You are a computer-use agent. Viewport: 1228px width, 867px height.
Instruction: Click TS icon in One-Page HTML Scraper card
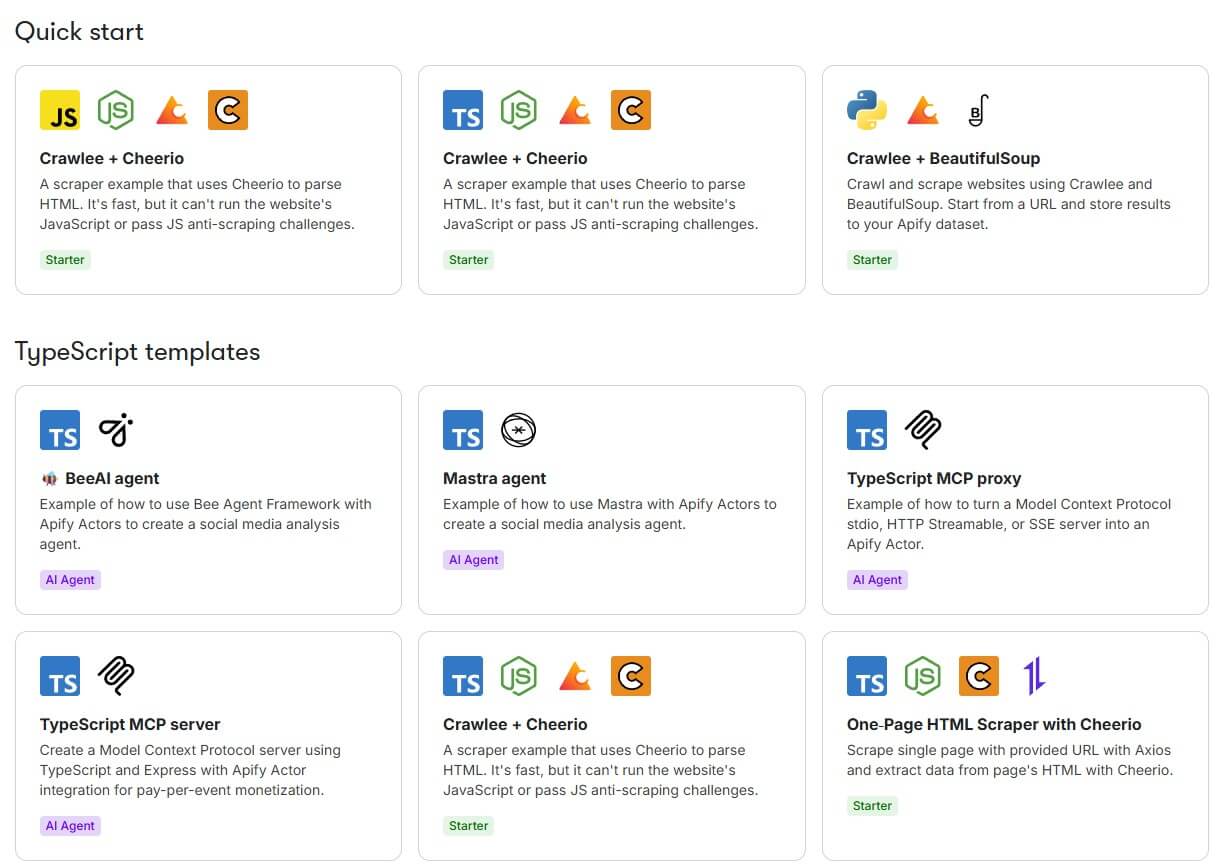coord(867,676)
